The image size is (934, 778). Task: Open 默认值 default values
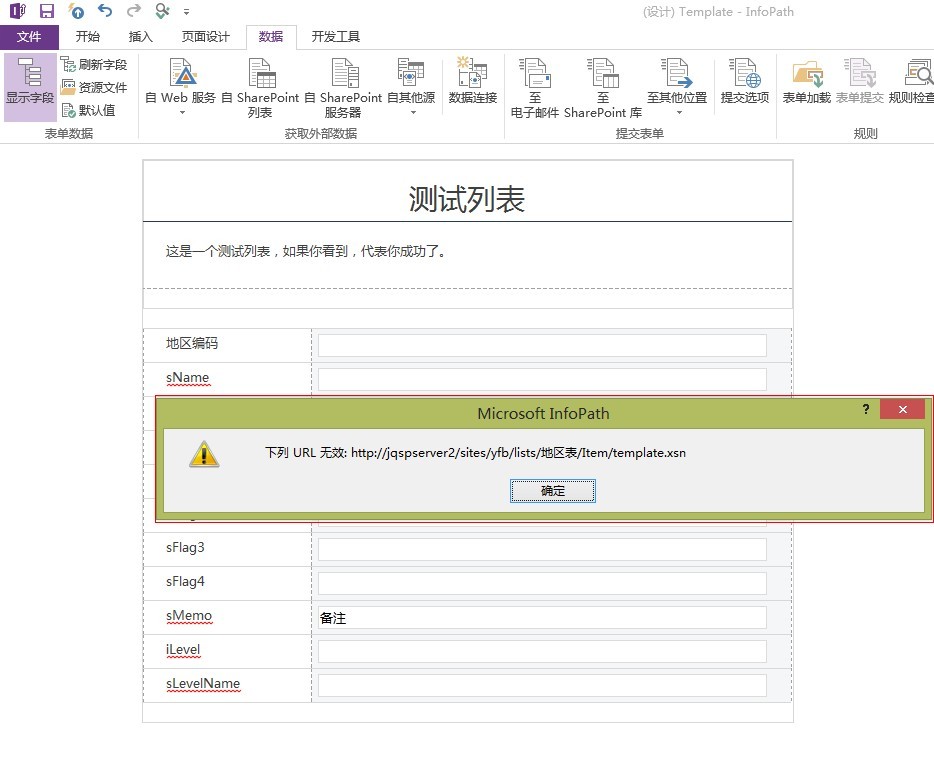coord(89,110)
